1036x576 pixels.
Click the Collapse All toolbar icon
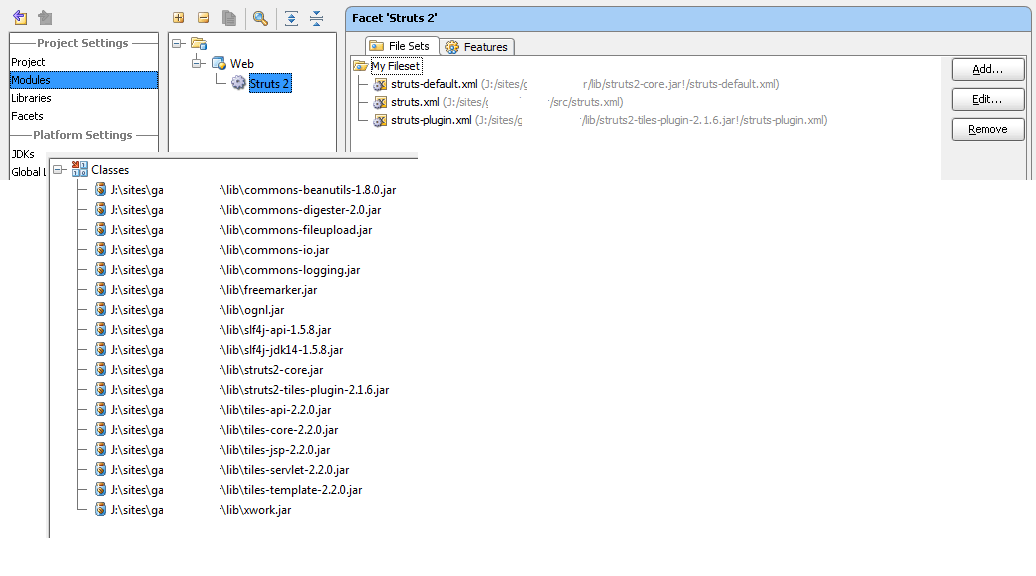[316, 18]
